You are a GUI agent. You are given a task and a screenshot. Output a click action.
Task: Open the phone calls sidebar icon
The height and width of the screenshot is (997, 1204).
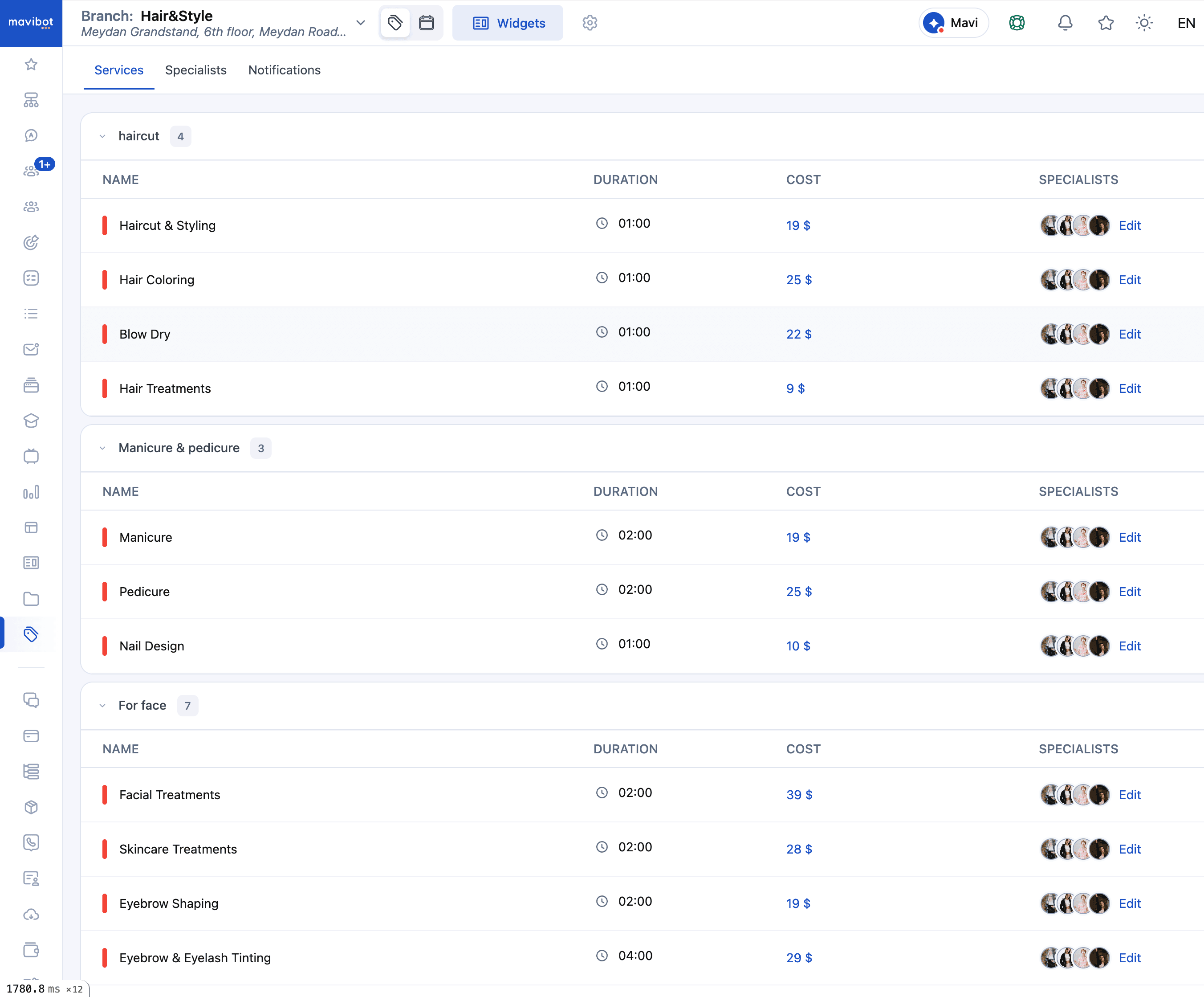pos(31,843)
